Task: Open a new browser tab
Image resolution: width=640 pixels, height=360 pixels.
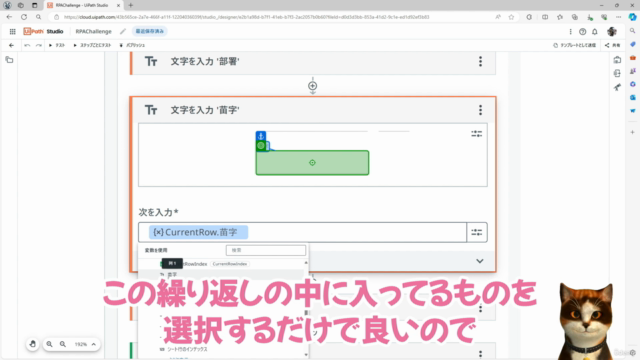Action: [x=131, y=5]
